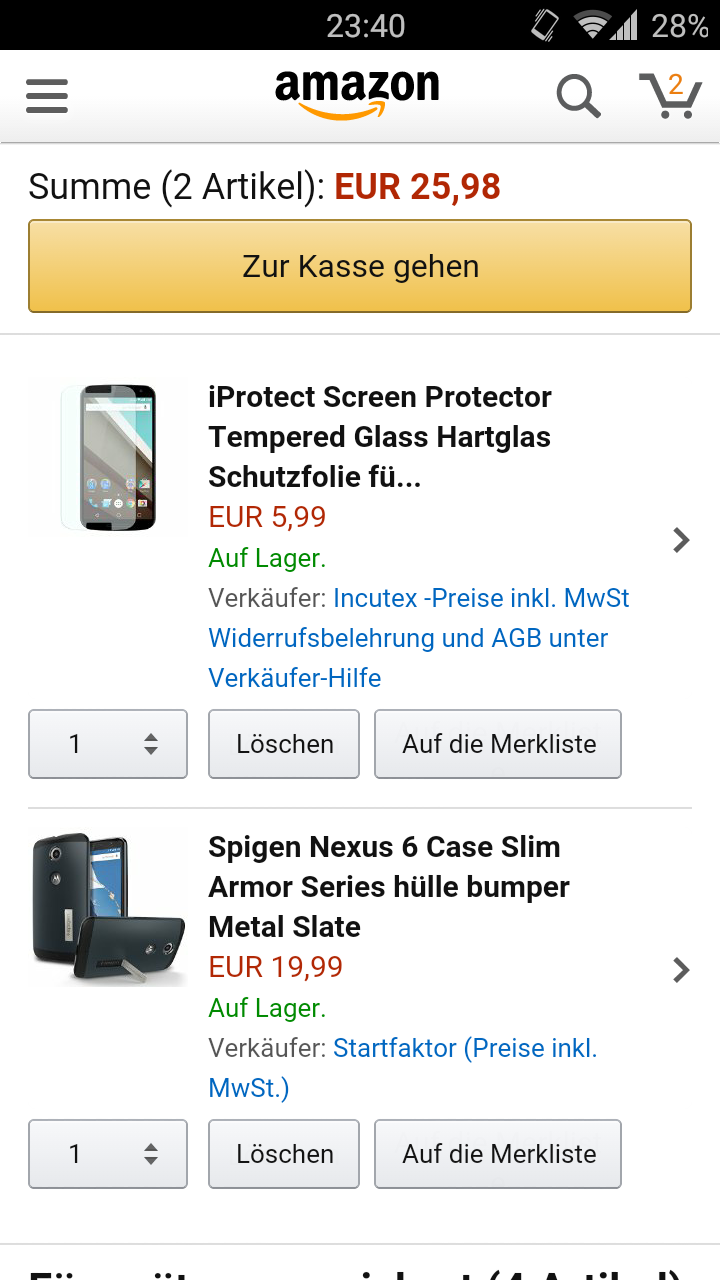Open the Incutex seller link
720x1280 pixels.
375,598
